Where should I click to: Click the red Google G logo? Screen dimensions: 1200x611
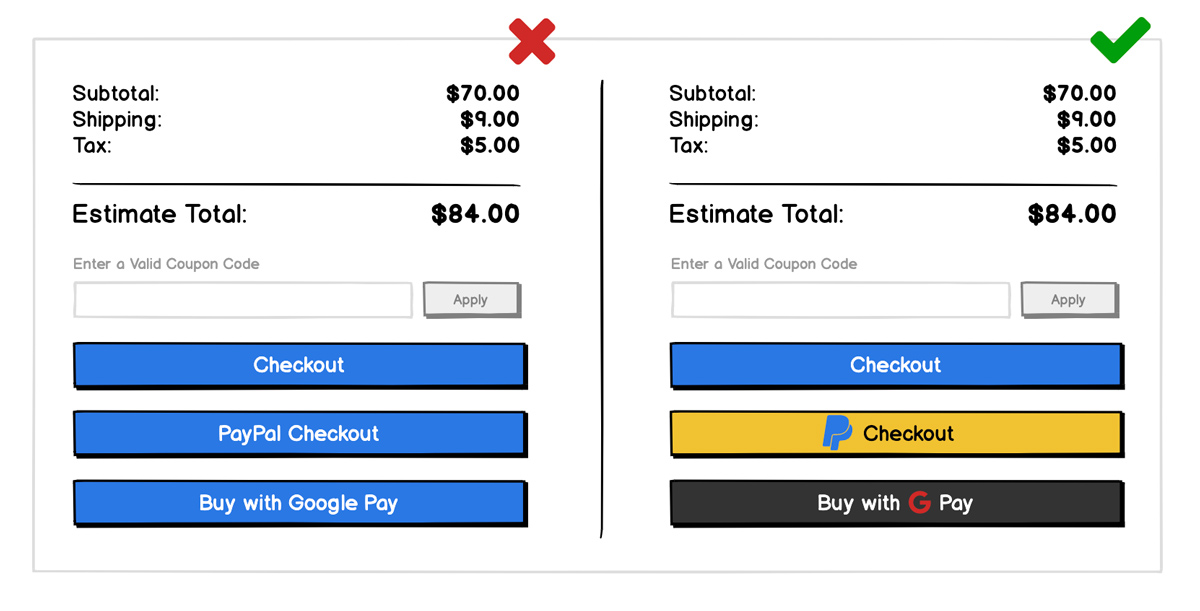click(x=919, y=503)
